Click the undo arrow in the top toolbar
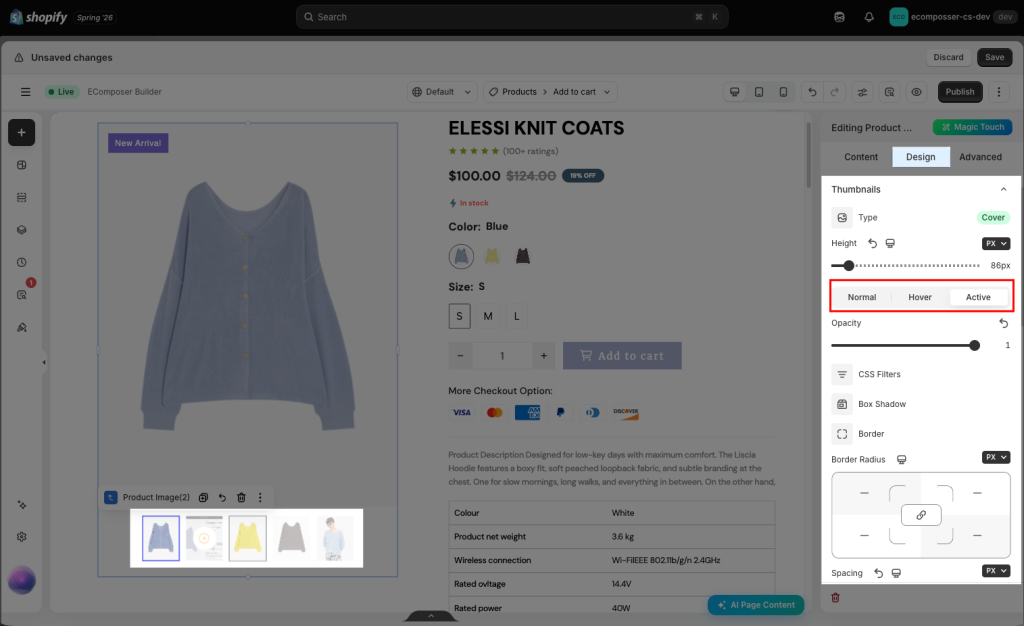Image resolution: width=1024 pixels, height=626 pixels. 812,92
